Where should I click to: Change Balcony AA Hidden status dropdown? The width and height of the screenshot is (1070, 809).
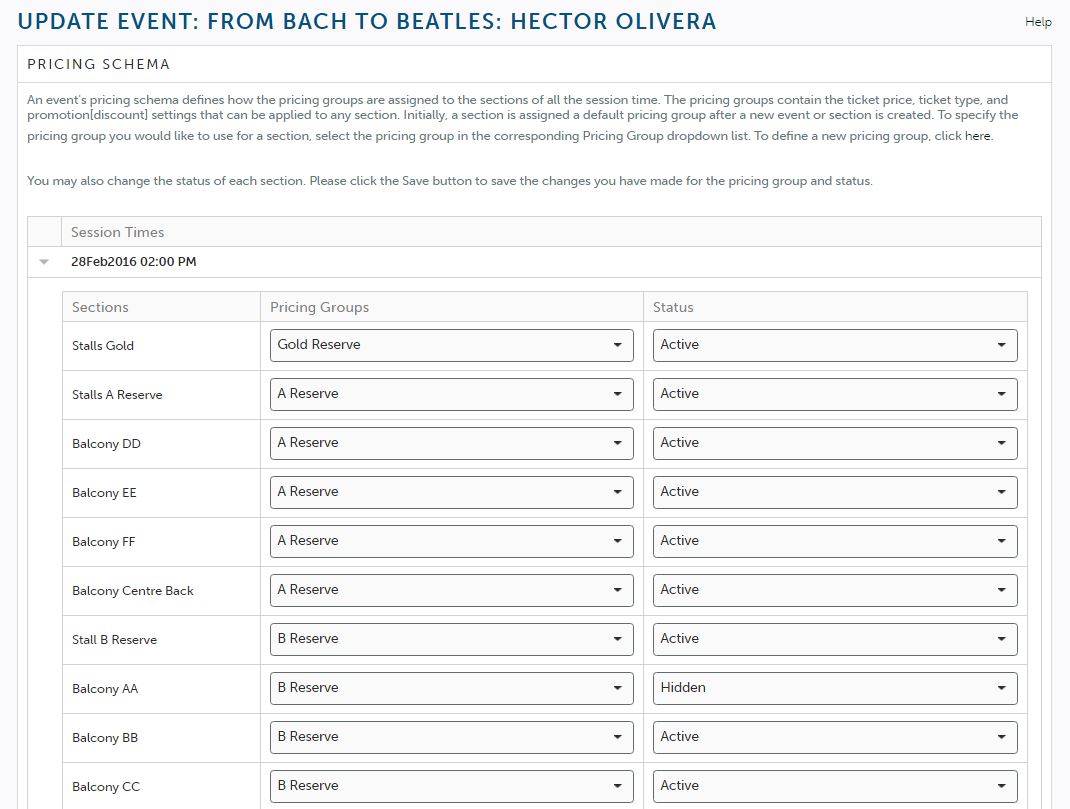[x=835, y=689]
